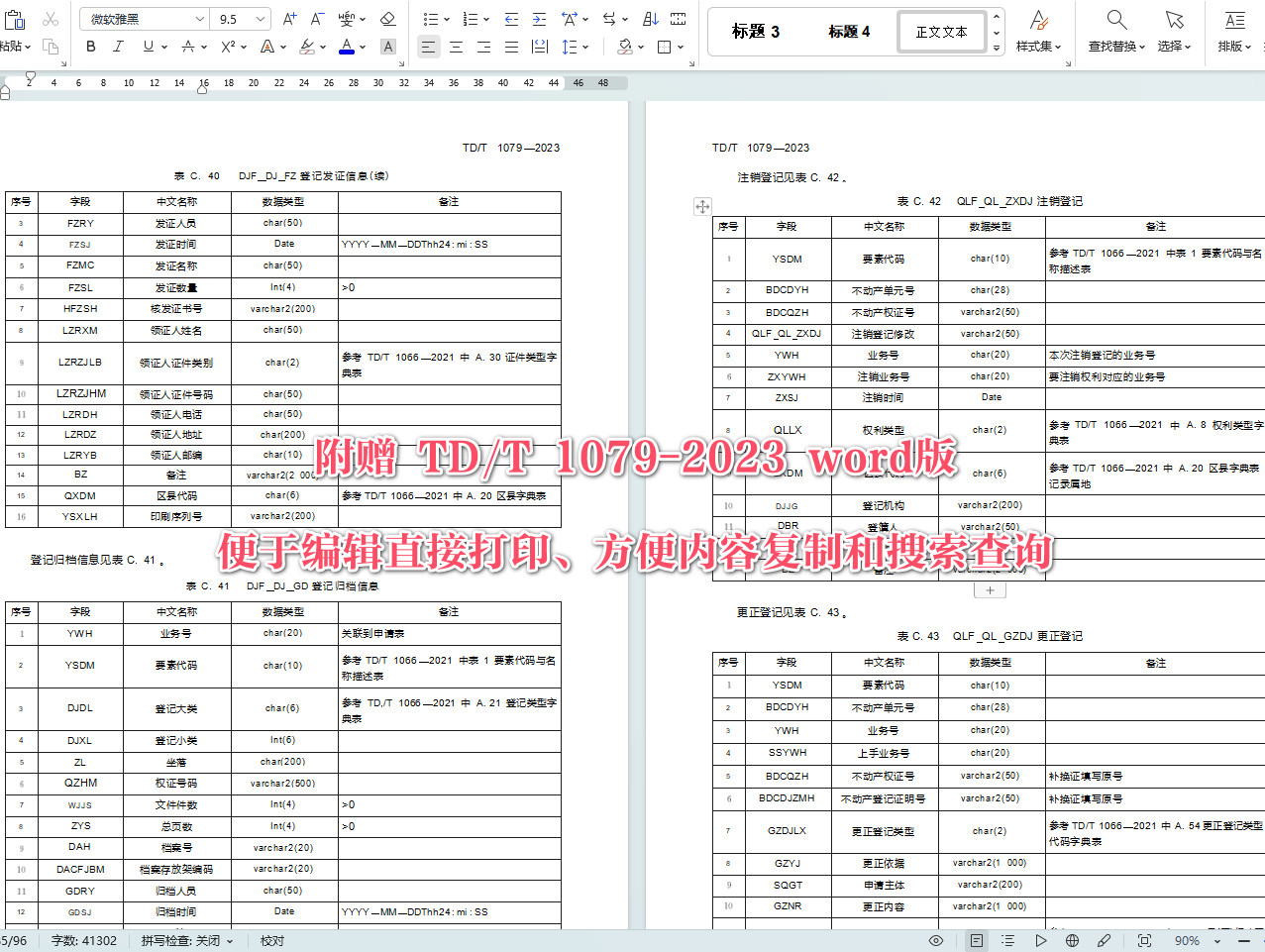Toggle strikethrough formatting
The height and width of the screenshot is (952, 1265).
188,47
